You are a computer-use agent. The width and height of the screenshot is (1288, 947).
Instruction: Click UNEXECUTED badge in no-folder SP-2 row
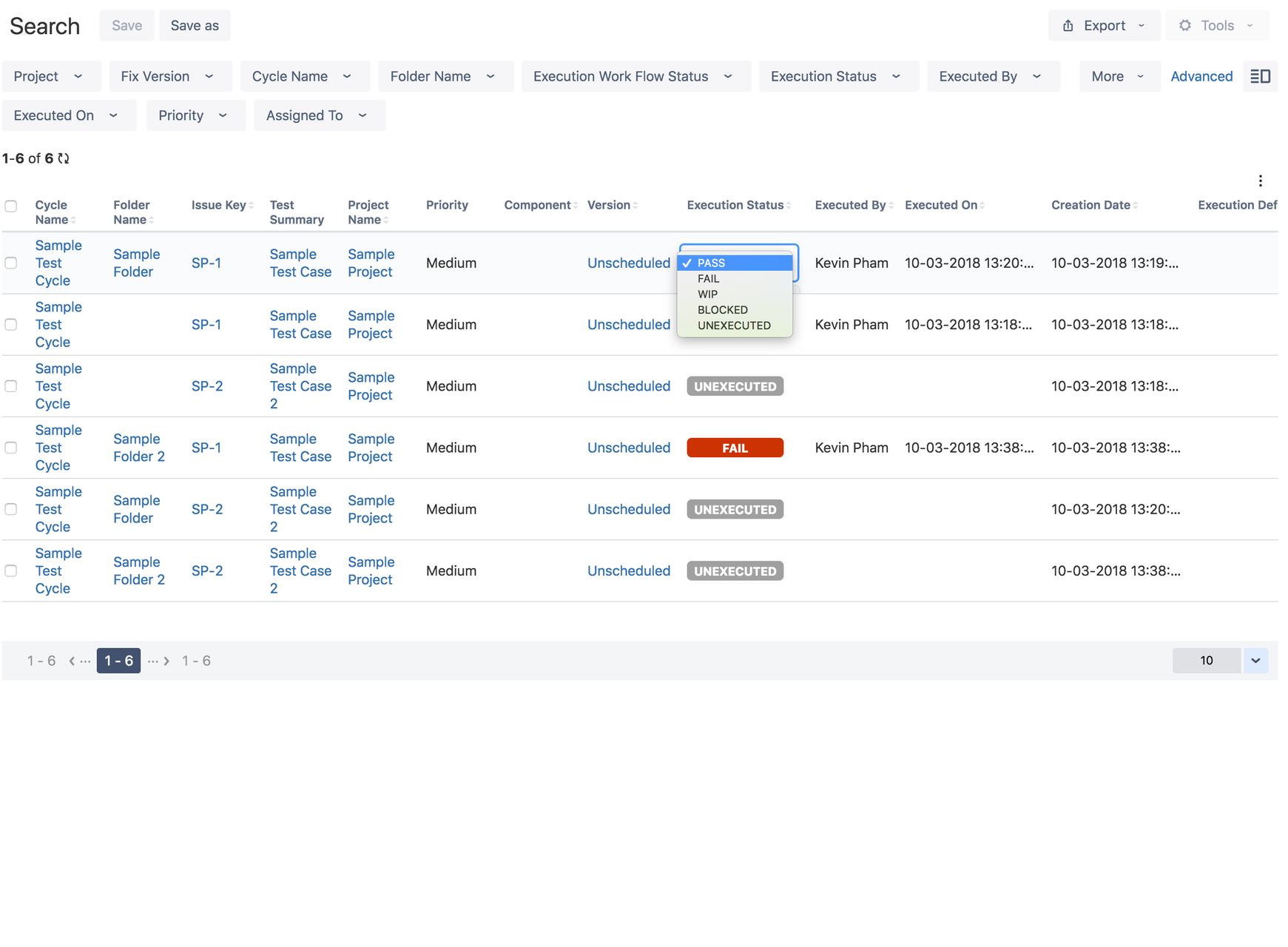(x=735, y=386)
